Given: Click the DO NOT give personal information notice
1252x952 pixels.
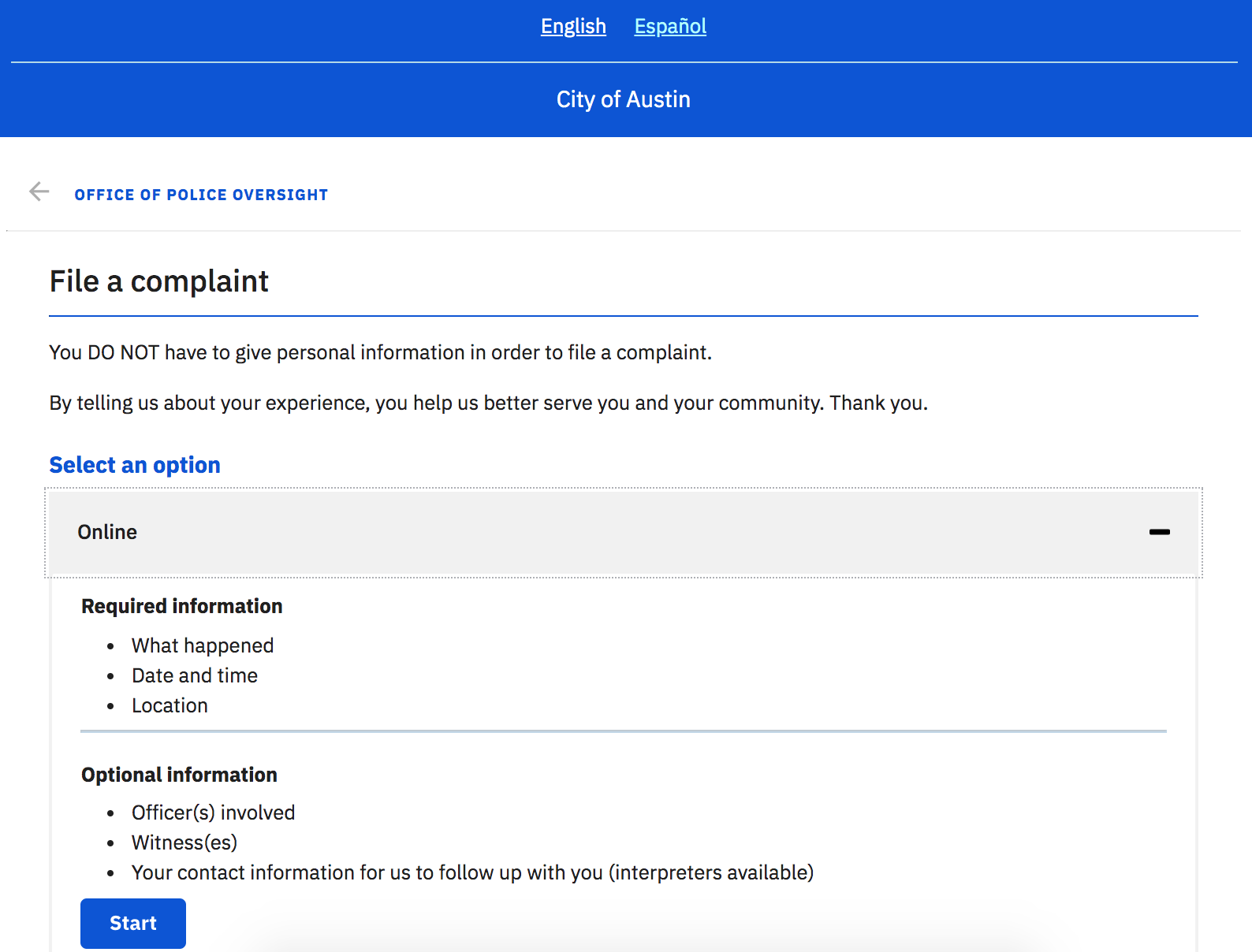Looking at the screenshot, I should point(380,352).
